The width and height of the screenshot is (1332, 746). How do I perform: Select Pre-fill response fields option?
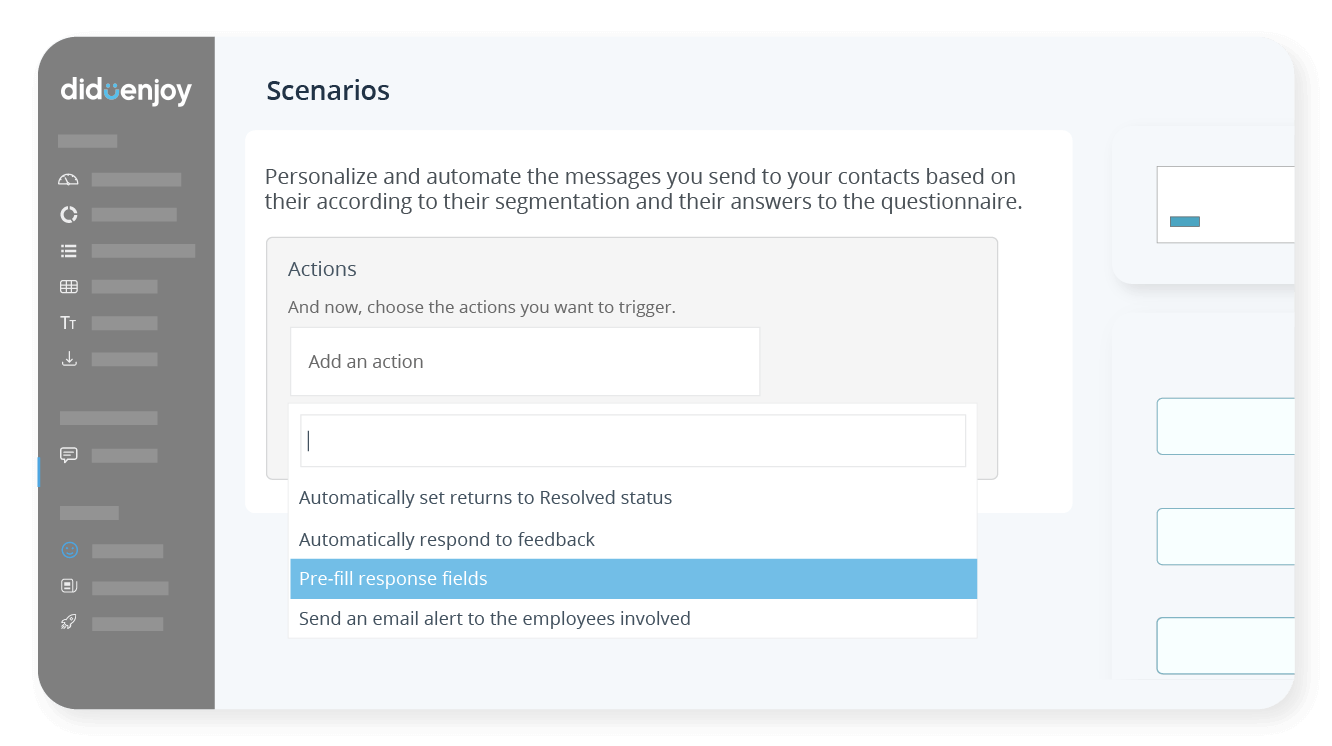(x=633, y=578)
